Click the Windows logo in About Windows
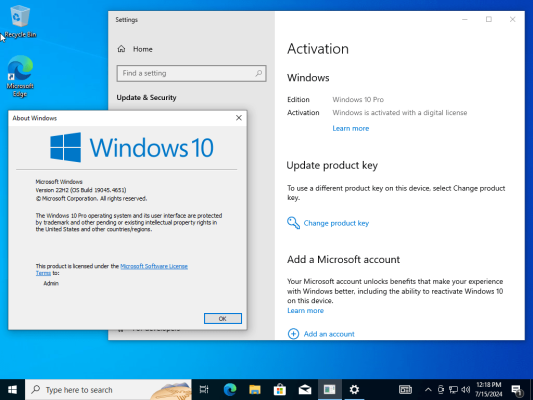533x400 pixels. point(66,147)
